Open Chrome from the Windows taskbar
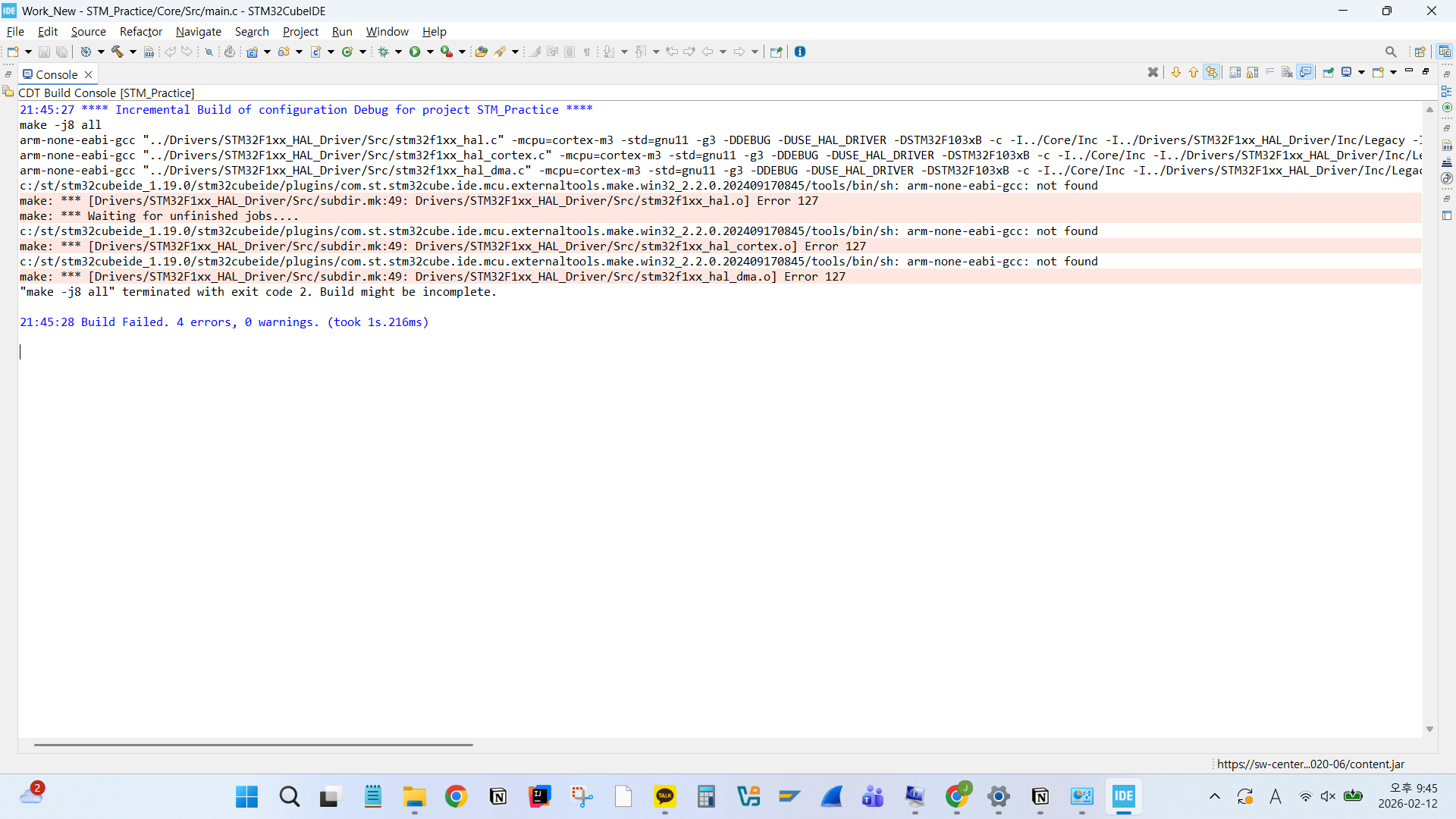Image resolution: width=1456 pixels, height=819 pixels. (x=456, y=796)
